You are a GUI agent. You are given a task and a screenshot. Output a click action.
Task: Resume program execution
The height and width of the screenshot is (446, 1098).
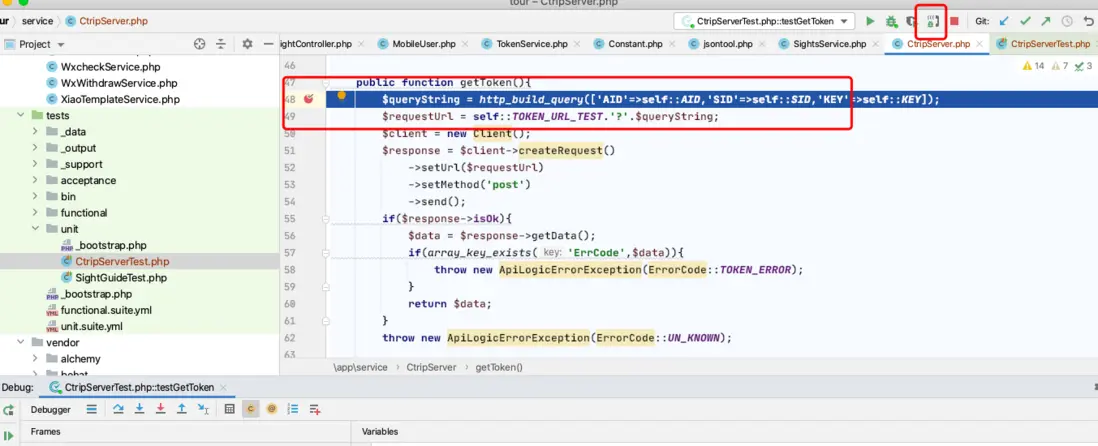[8, 435]
